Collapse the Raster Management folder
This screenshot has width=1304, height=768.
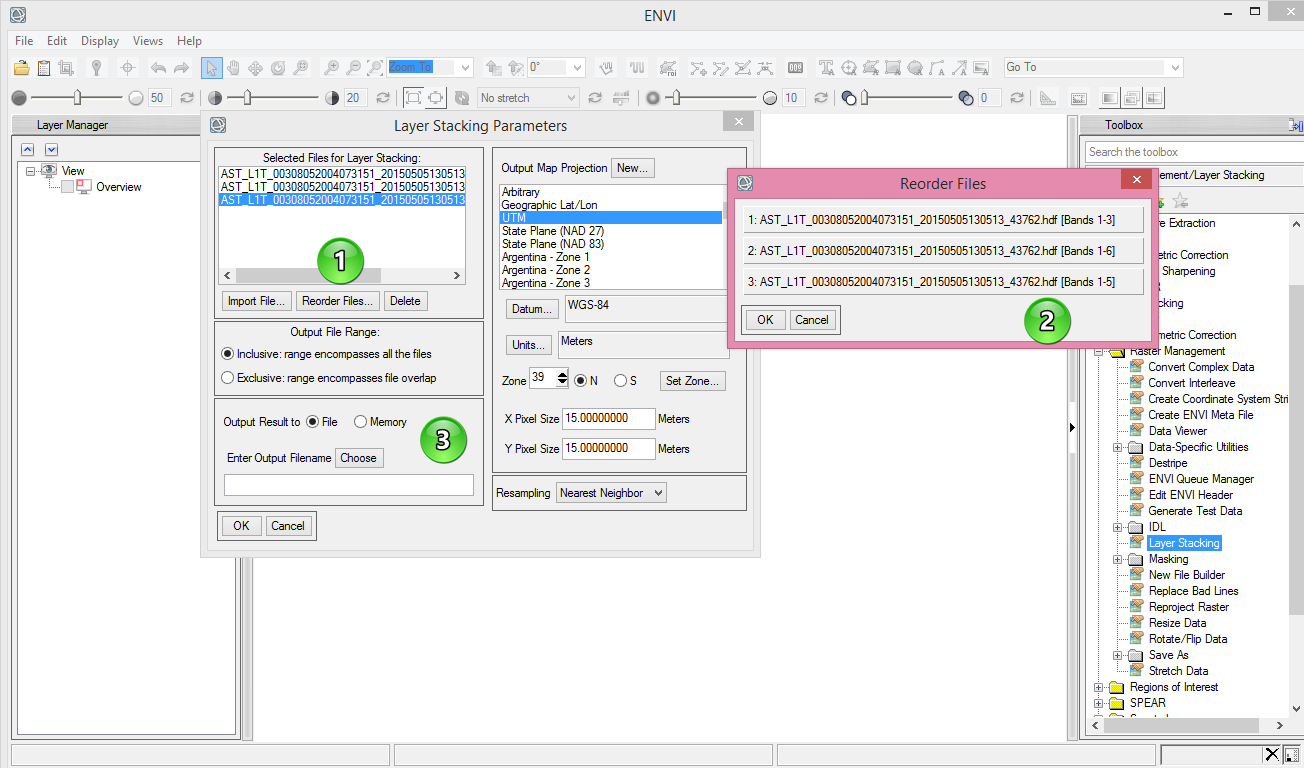click(x=1099, y=351)
